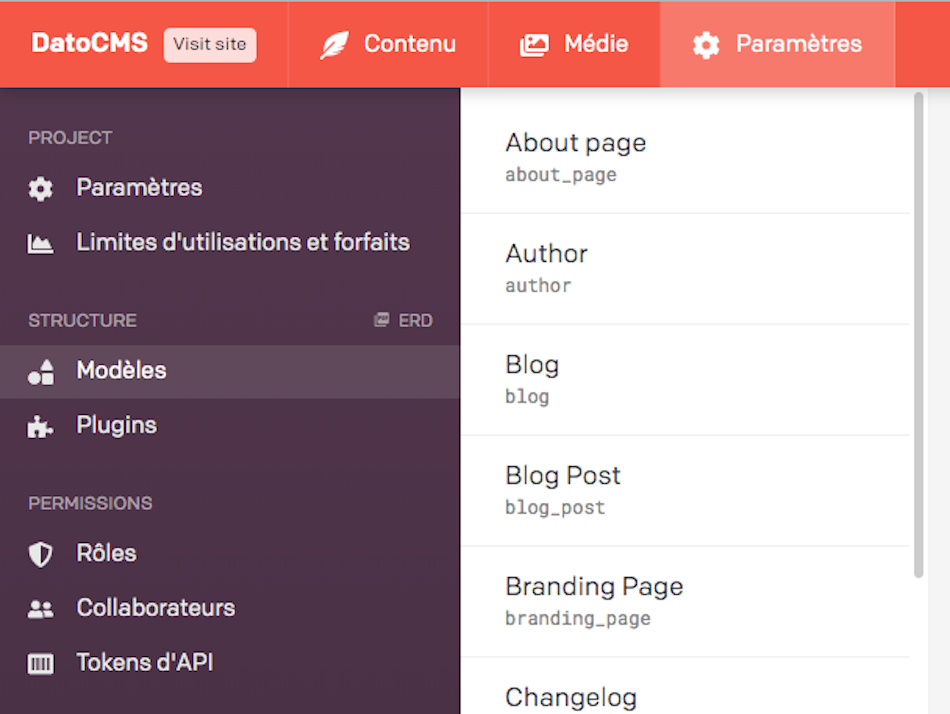Click the people icon beside Collaborateurs

(40, 608)
